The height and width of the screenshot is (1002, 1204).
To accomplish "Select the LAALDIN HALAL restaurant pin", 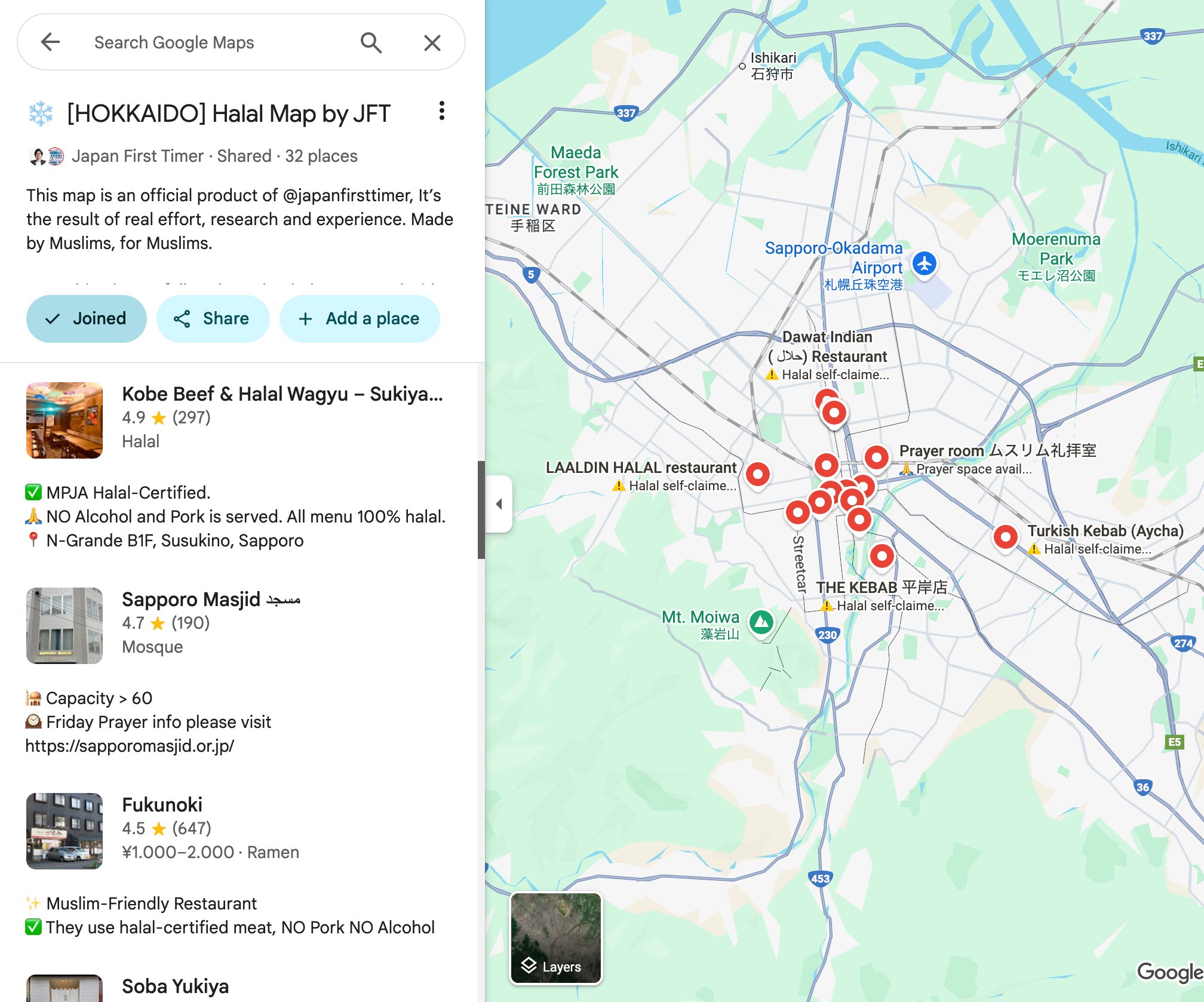I will point(758,475).
